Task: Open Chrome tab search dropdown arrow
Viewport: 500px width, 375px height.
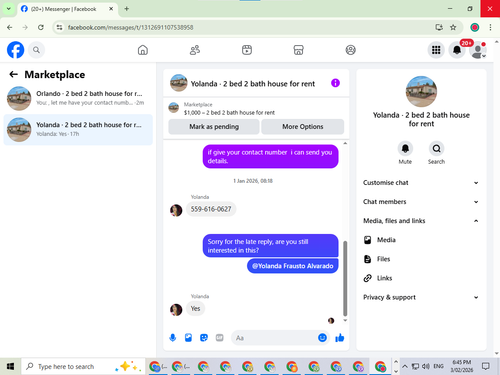Action: click(x=8, y=9)
